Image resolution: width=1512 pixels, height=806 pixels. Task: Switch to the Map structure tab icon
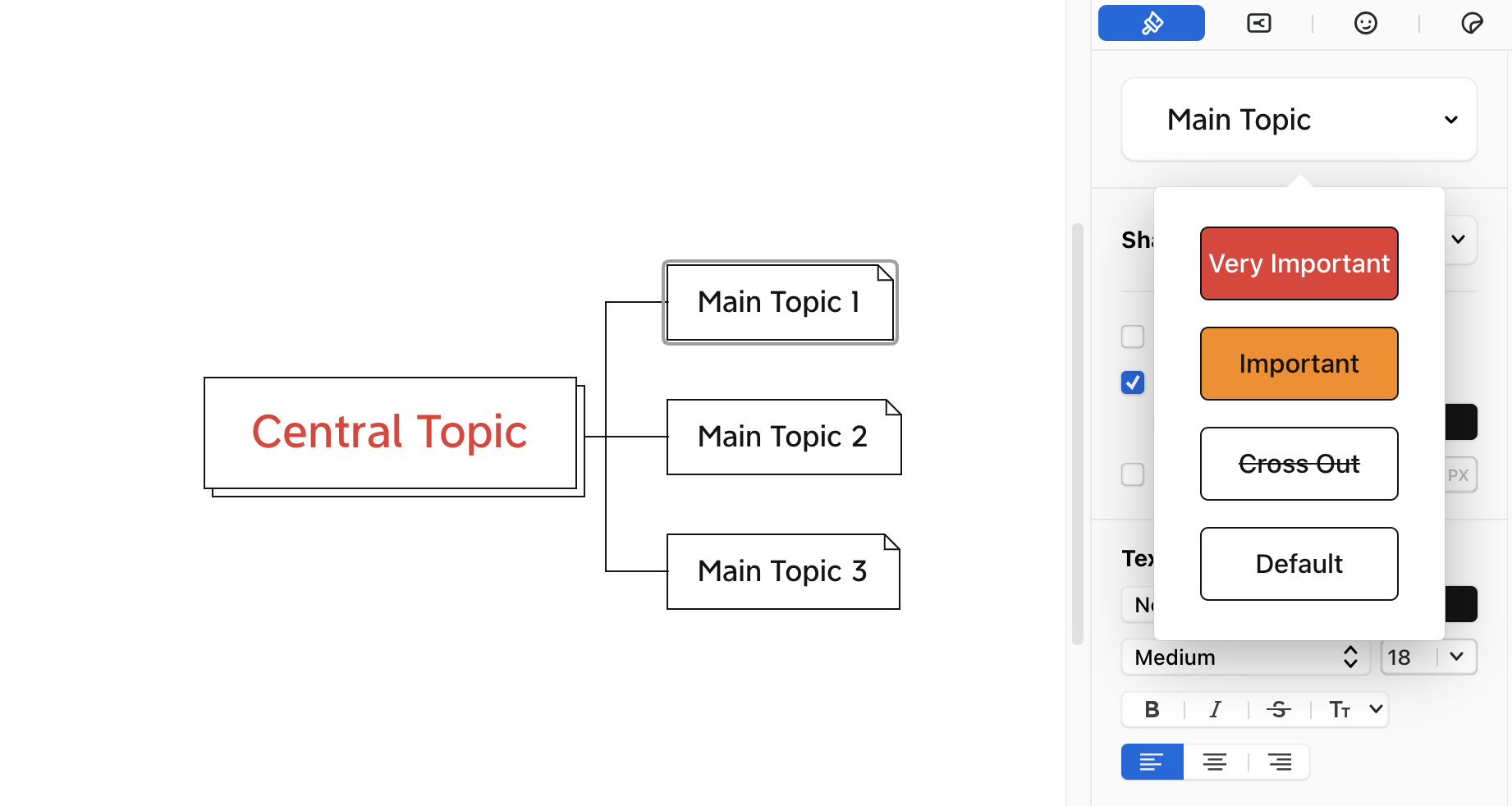pos(1258,23)
